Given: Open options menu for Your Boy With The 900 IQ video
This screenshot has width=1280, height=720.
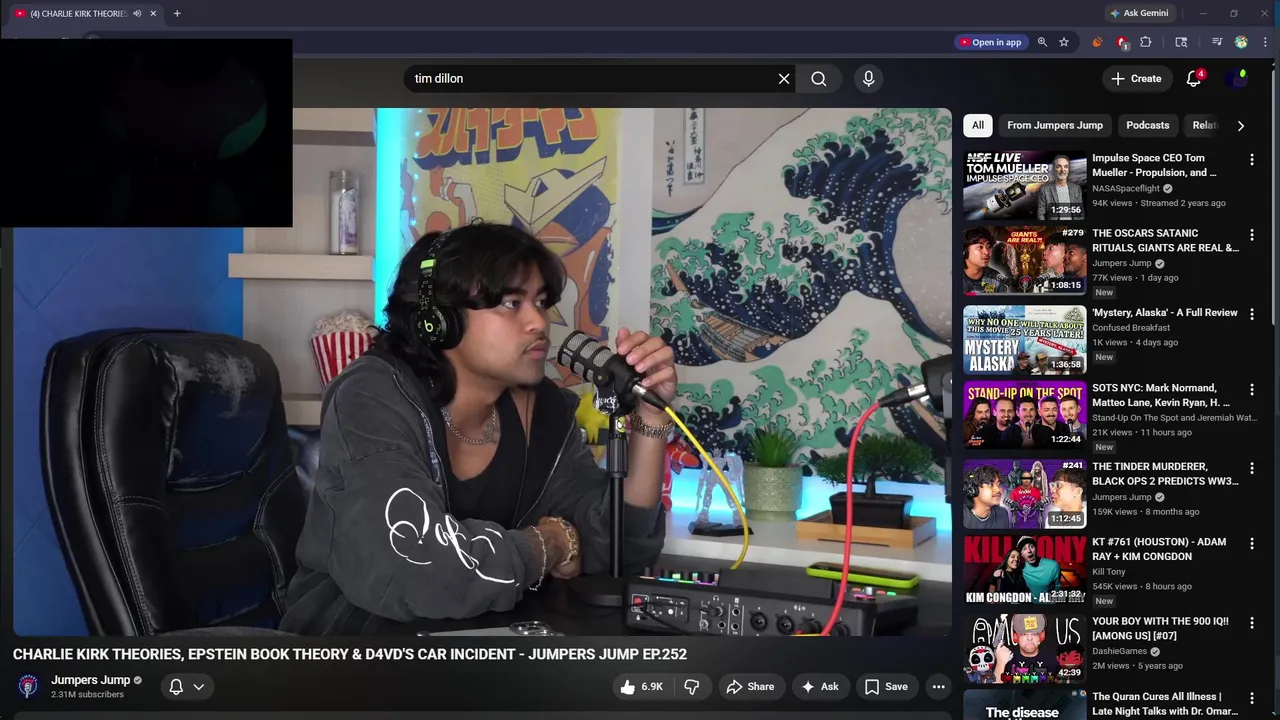Looking at the screenshot, I should (x=1252, y=623).
